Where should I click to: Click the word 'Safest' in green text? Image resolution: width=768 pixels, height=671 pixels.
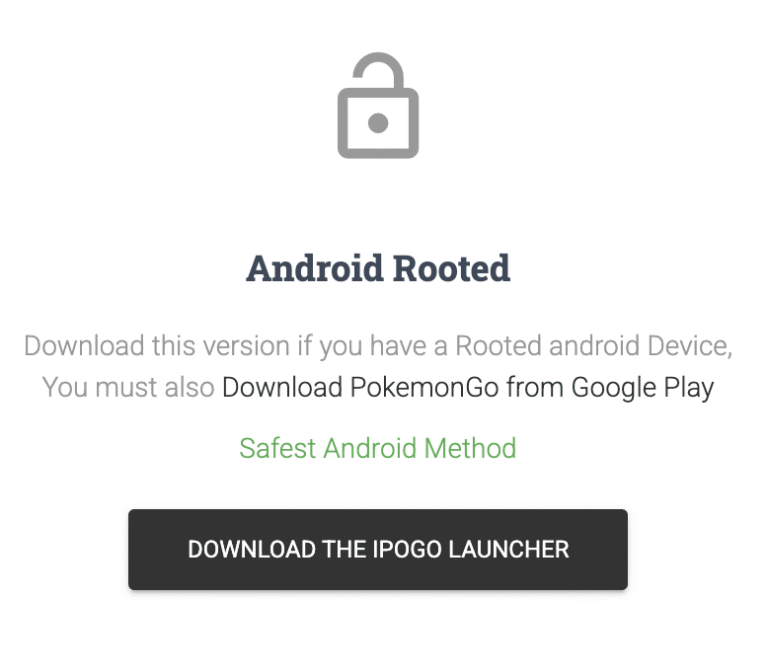coord(277,448)
